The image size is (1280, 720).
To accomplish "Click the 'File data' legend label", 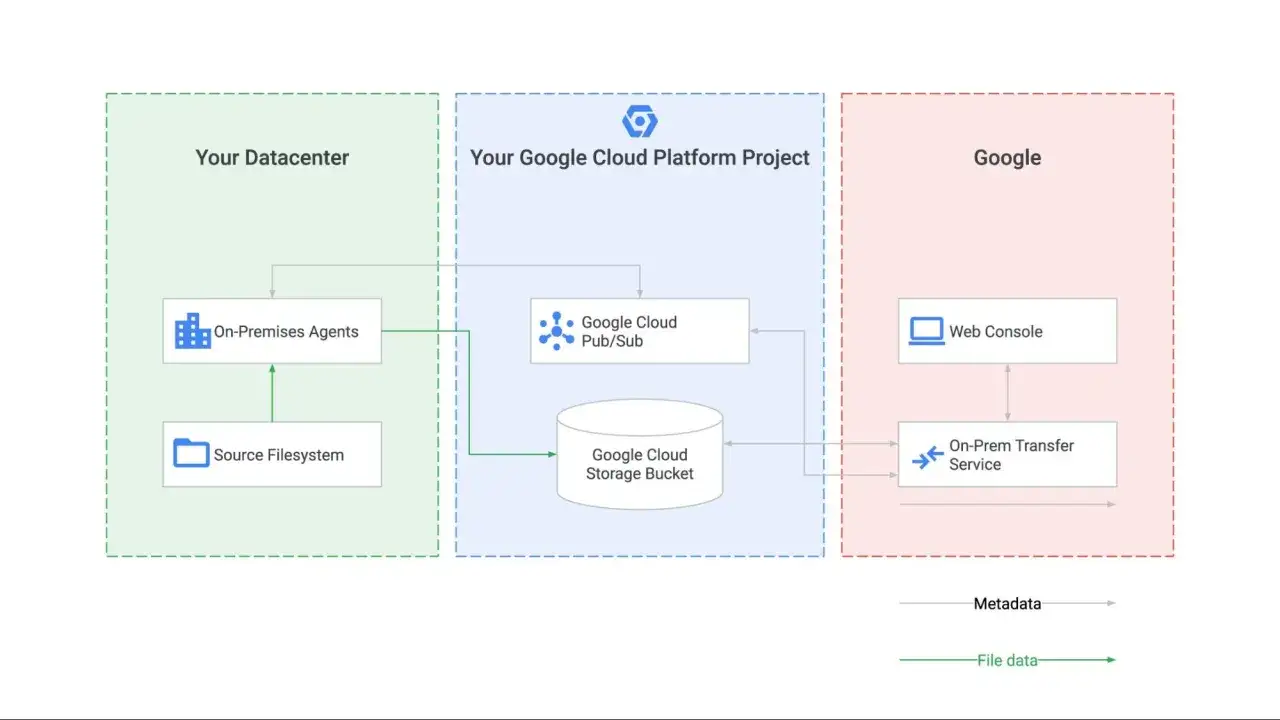I will 1007,660.
